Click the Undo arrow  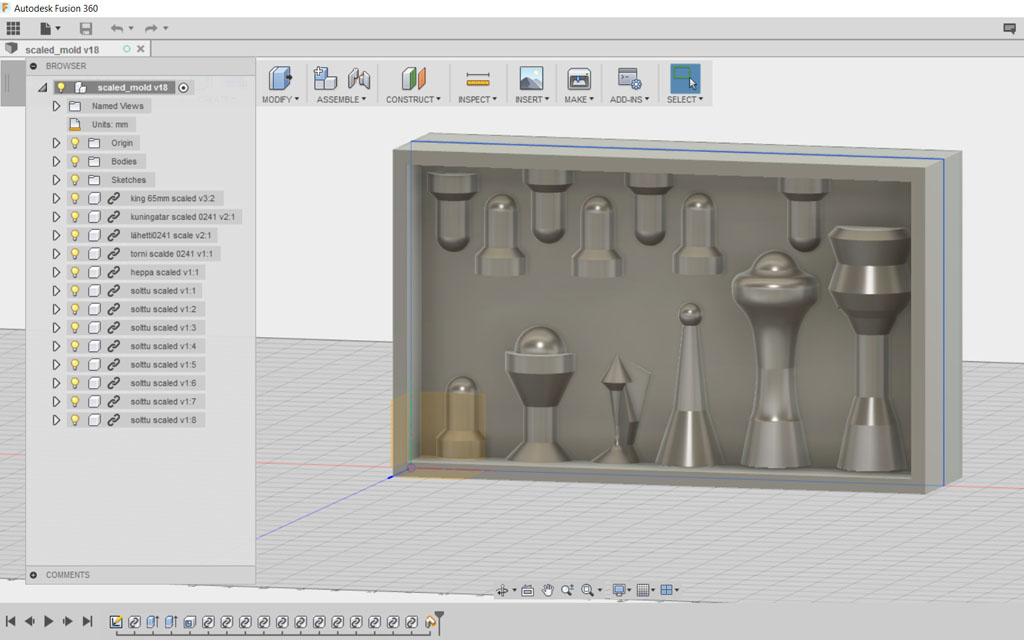click(117, 28)
